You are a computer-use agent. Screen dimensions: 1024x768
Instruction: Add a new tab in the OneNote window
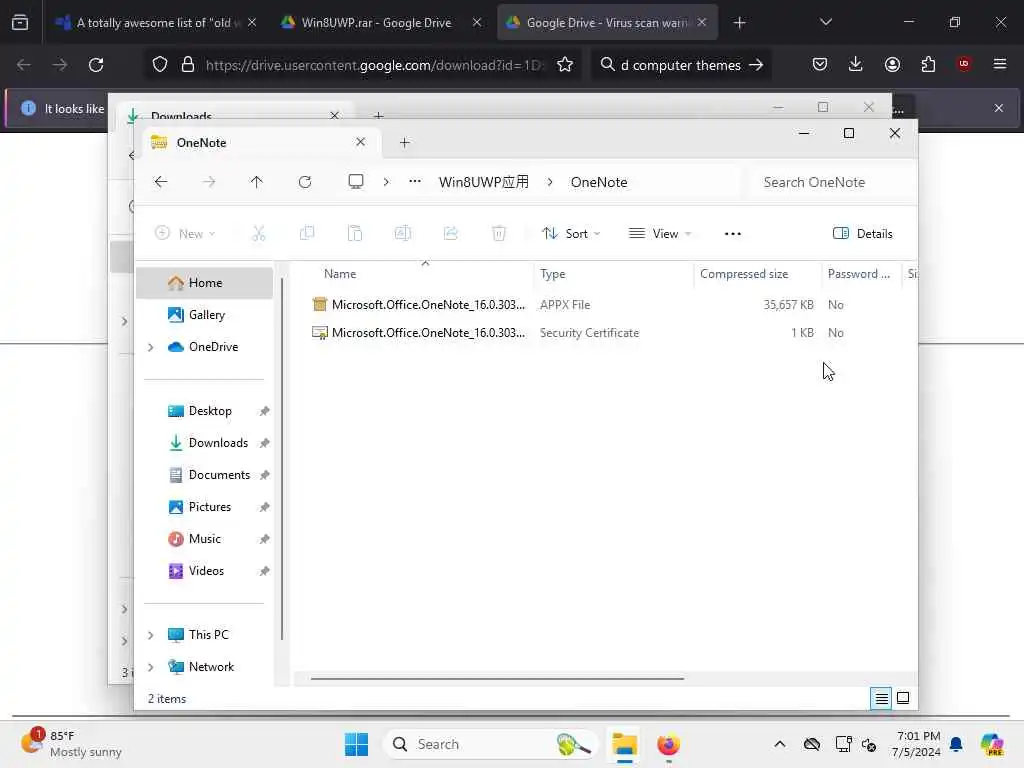404,142
